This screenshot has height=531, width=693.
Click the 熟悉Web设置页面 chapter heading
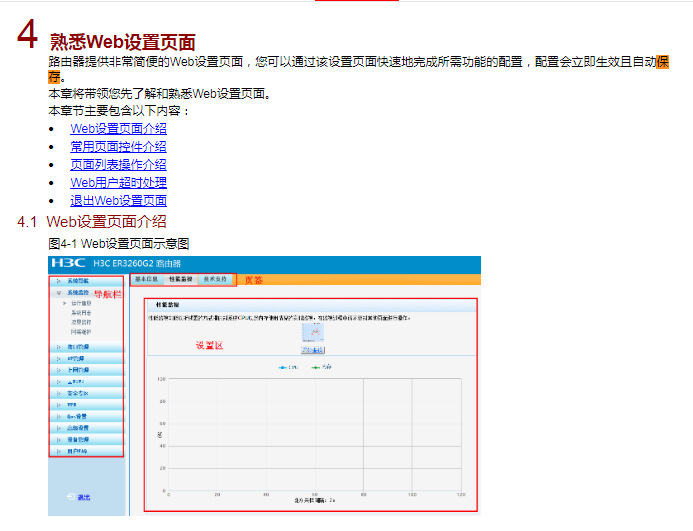click(122, 42)
